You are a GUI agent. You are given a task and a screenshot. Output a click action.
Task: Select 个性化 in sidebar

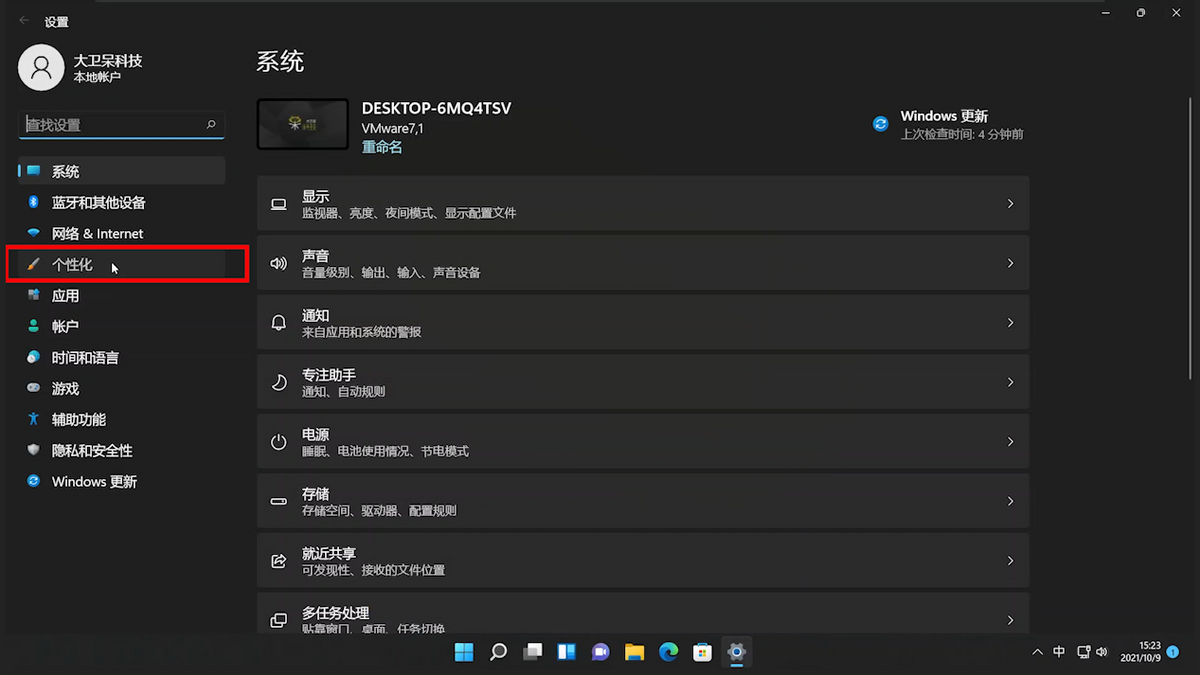click(x=122, y=264)
